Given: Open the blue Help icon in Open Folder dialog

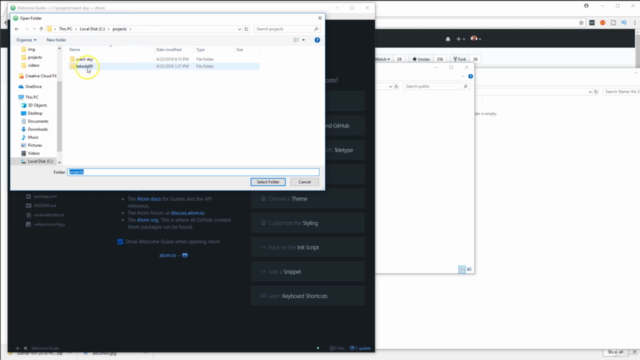Looking at the screenshot, I should click(317, 40).
